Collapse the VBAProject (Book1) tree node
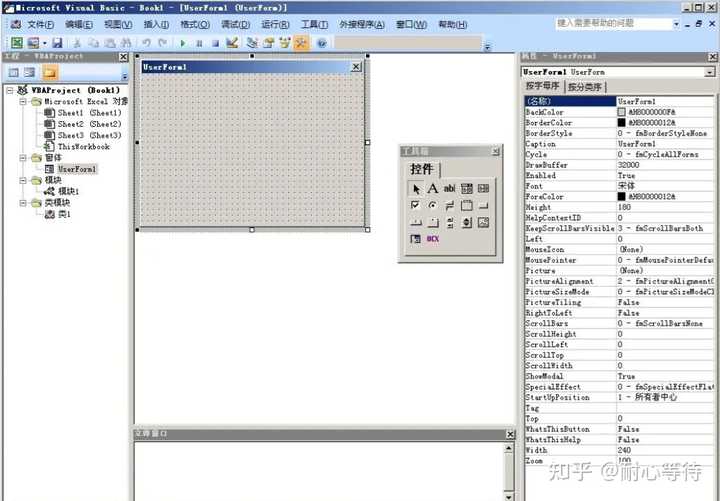 tap(10, 90)
